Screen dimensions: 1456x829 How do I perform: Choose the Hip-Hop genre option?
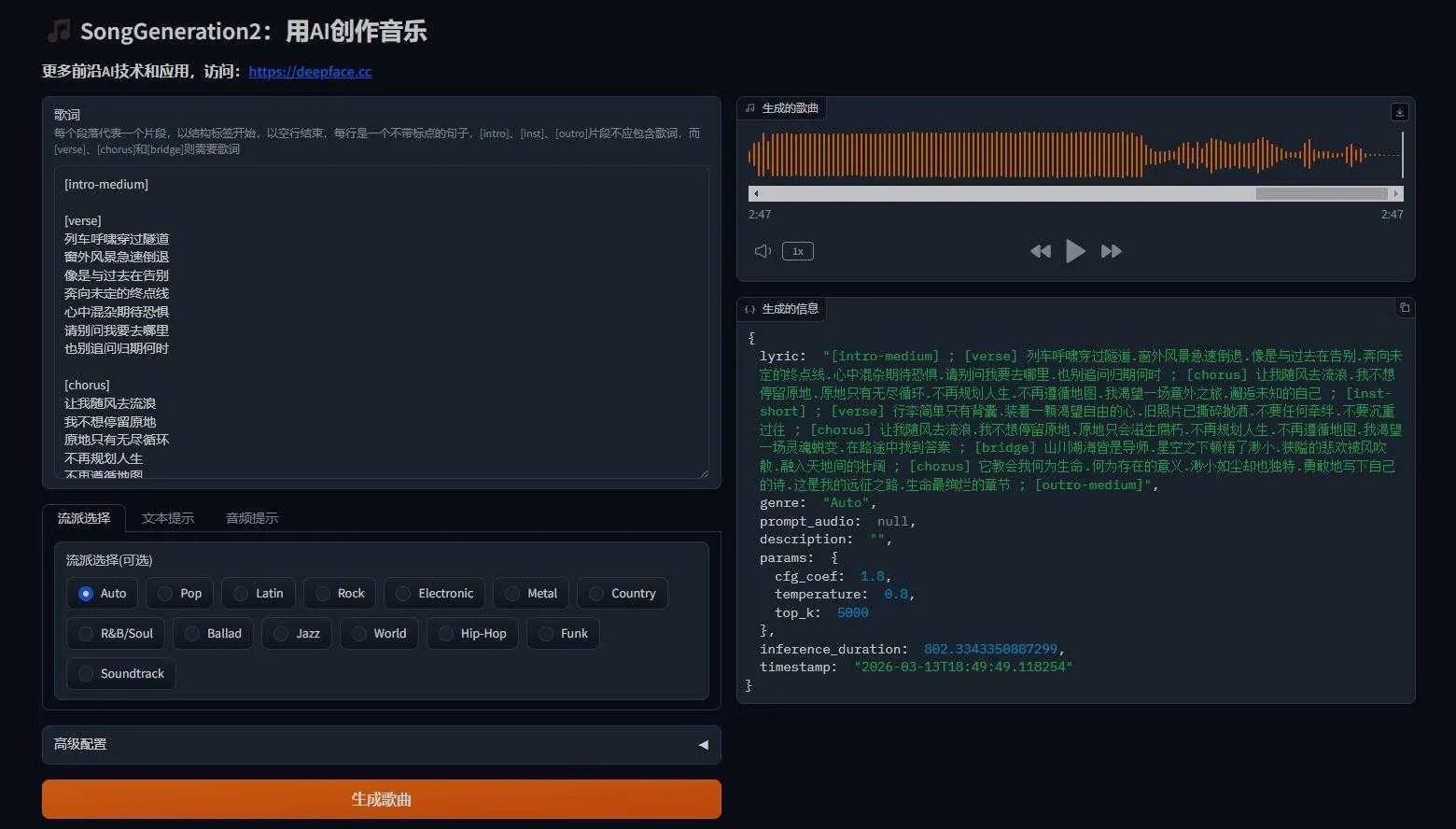446,633
